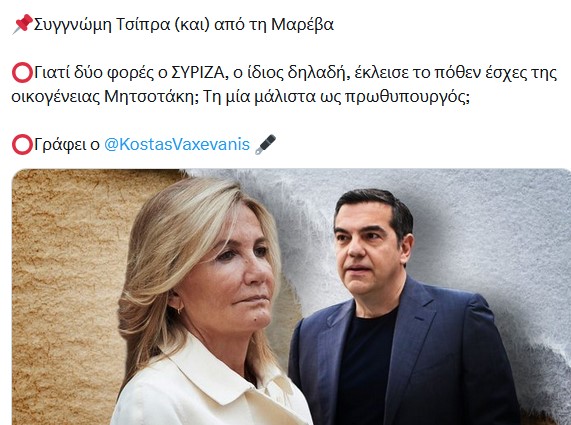Click the word 'πρωθυπουργός' in the post

pos(406,98)
